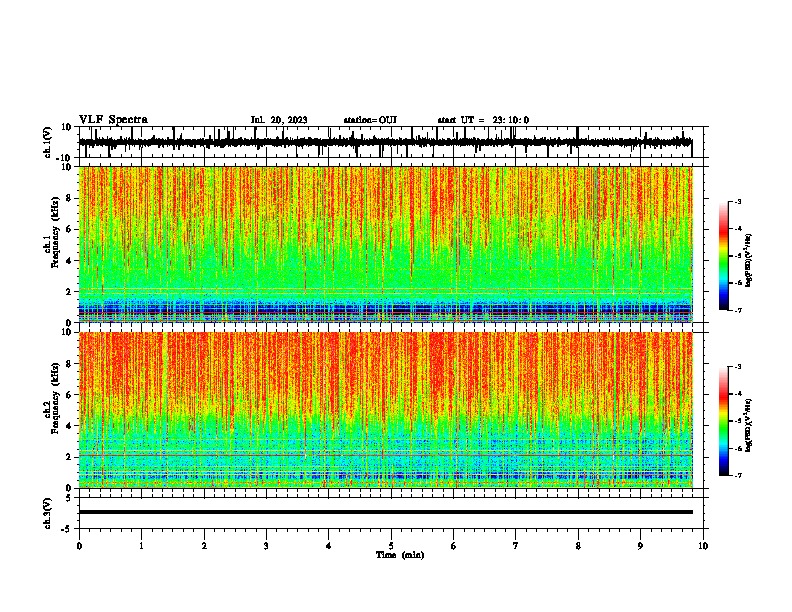
Task: Click the "6" kHz tick of ch.2 spectrogram
Action: click(x=69, y=394)
